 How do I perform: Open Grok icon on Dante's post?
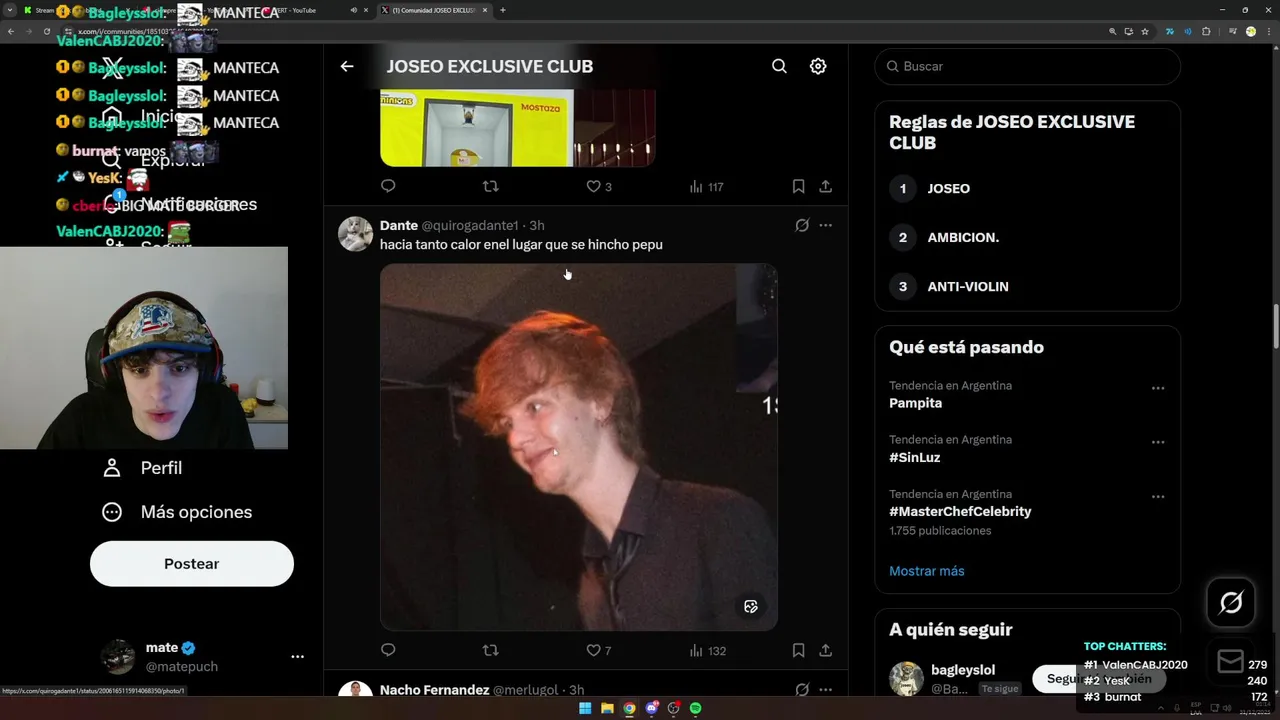pyautogui.click(x=802, y=225)
